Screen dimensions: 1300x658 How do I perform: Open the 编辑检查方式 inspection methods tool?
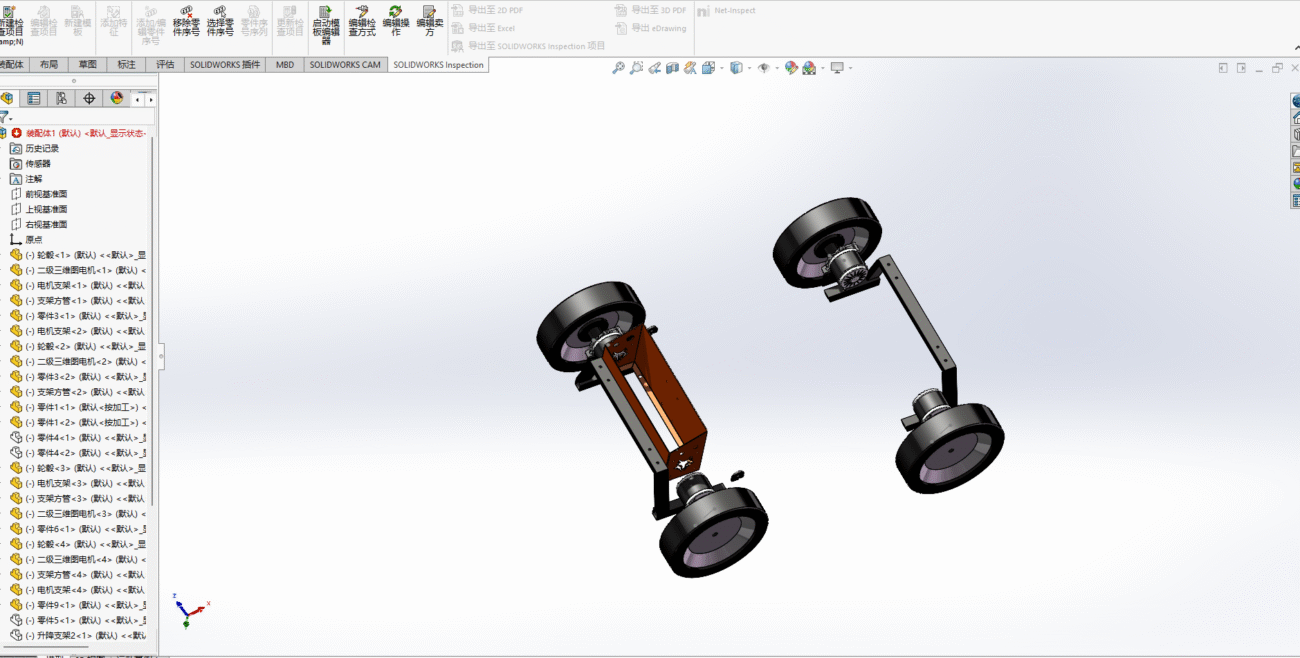point(362,20)
